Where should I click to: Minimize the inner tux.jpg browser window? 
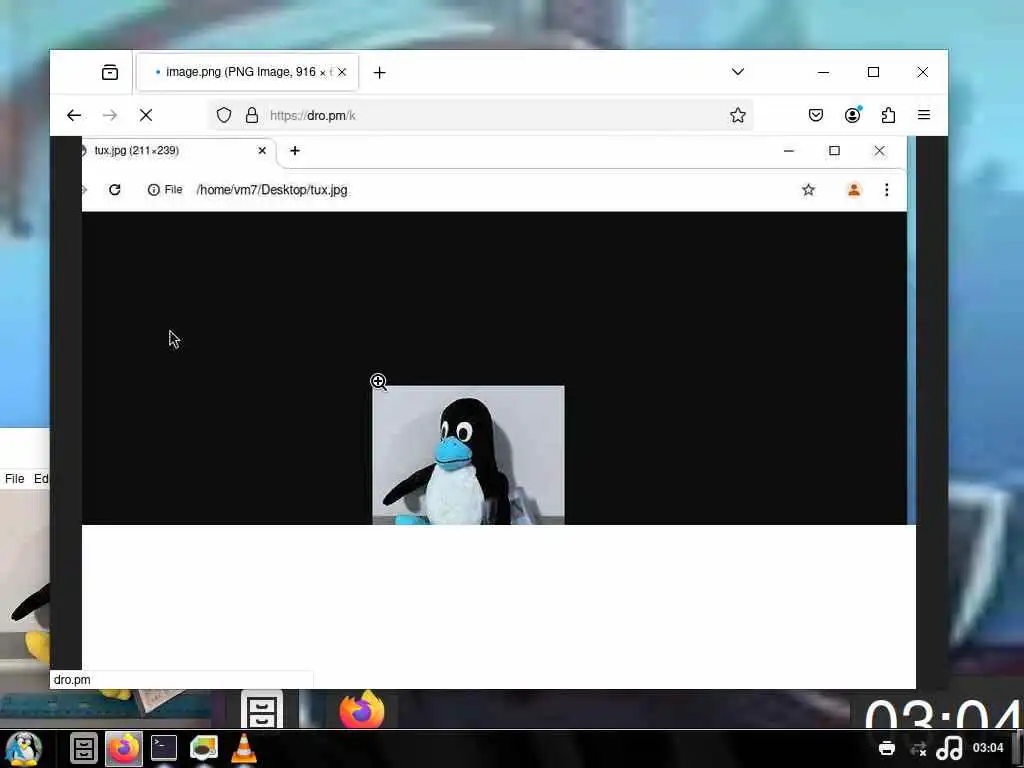click(x=789, y=151)
